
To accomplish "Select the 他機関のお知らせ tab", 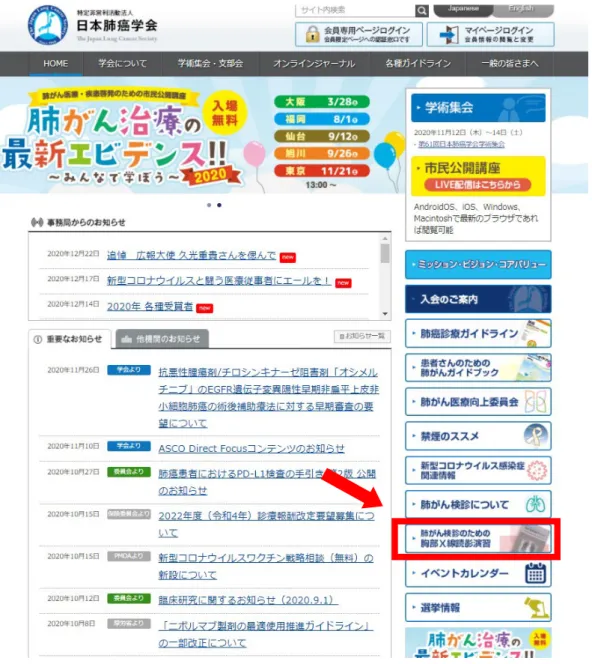I will click(162, 339).
